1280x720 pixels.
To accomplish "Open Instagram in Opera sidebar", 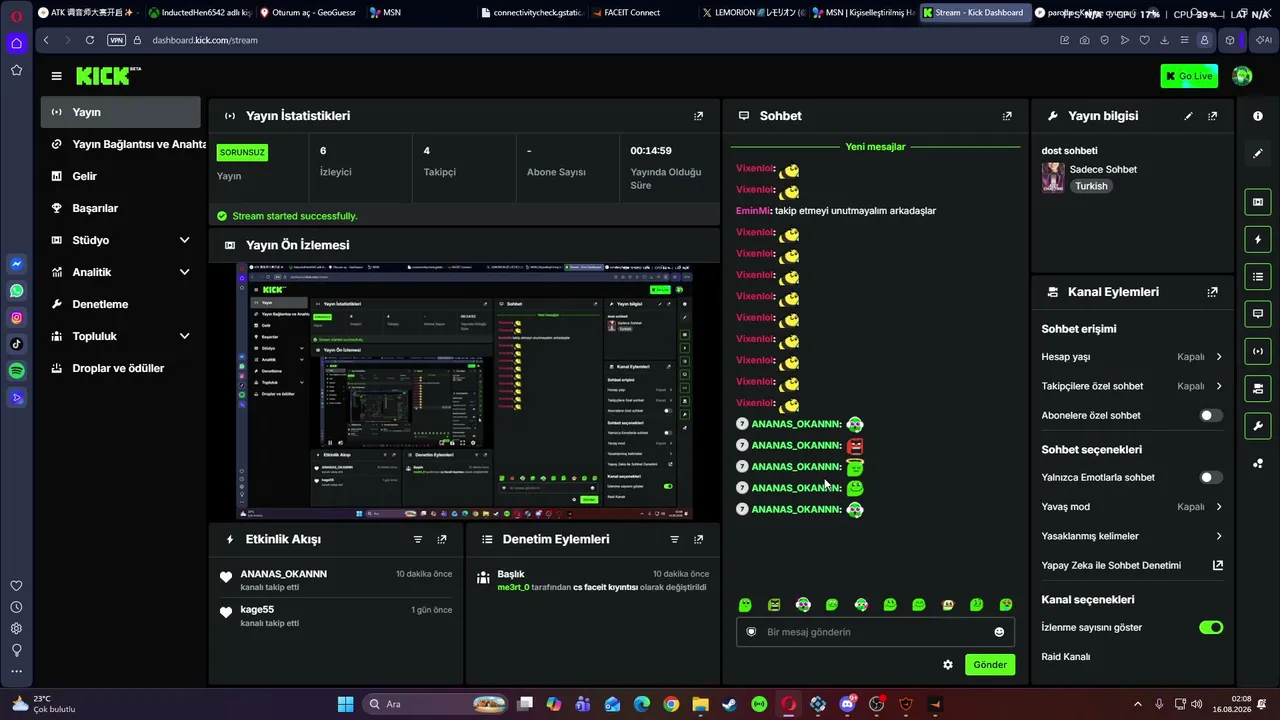I will click(x=17, y=318).
